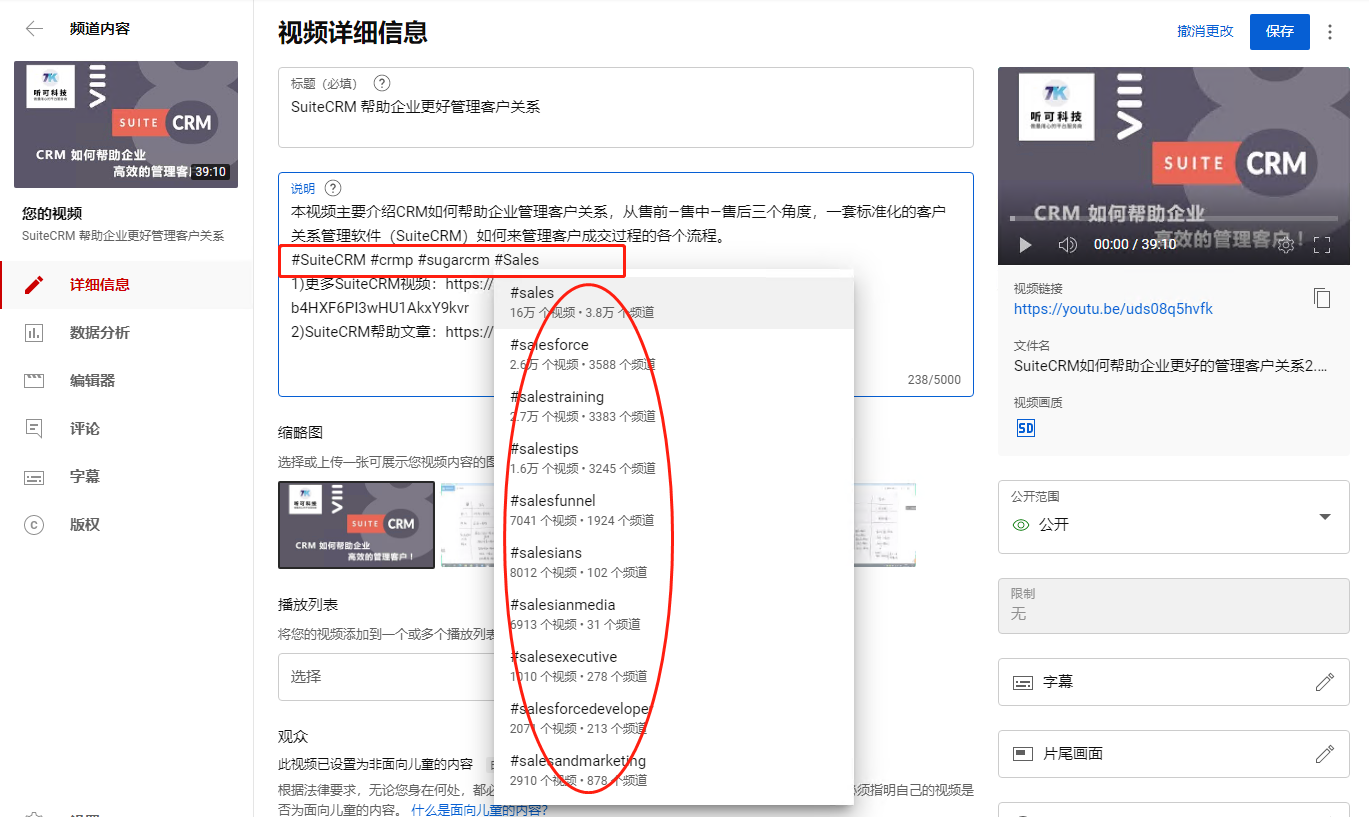Open the 什么是面向儿童的内容 link

tap(479, 810)
